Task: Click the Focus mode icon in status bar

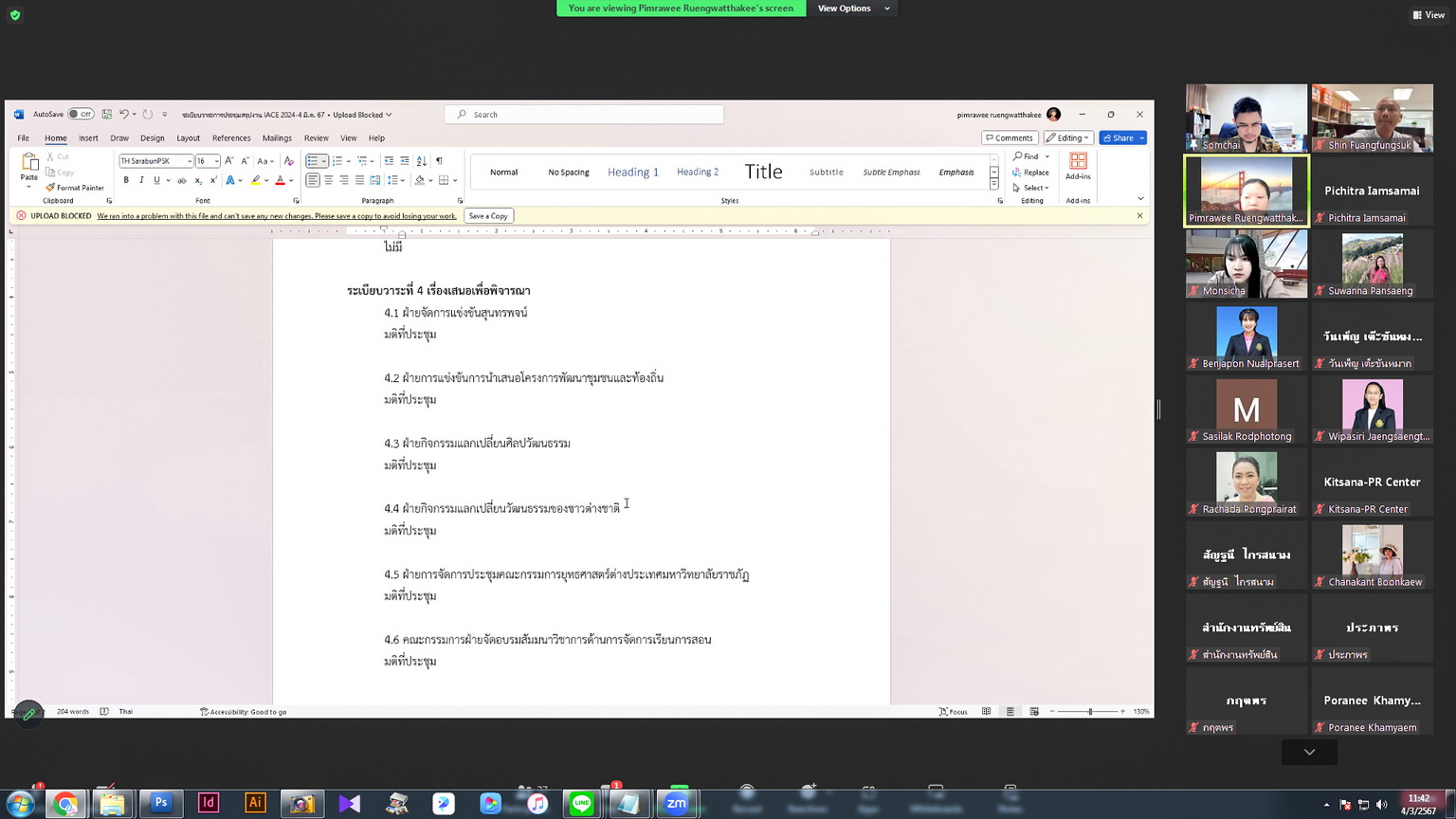Action: (x=954, y=712)
